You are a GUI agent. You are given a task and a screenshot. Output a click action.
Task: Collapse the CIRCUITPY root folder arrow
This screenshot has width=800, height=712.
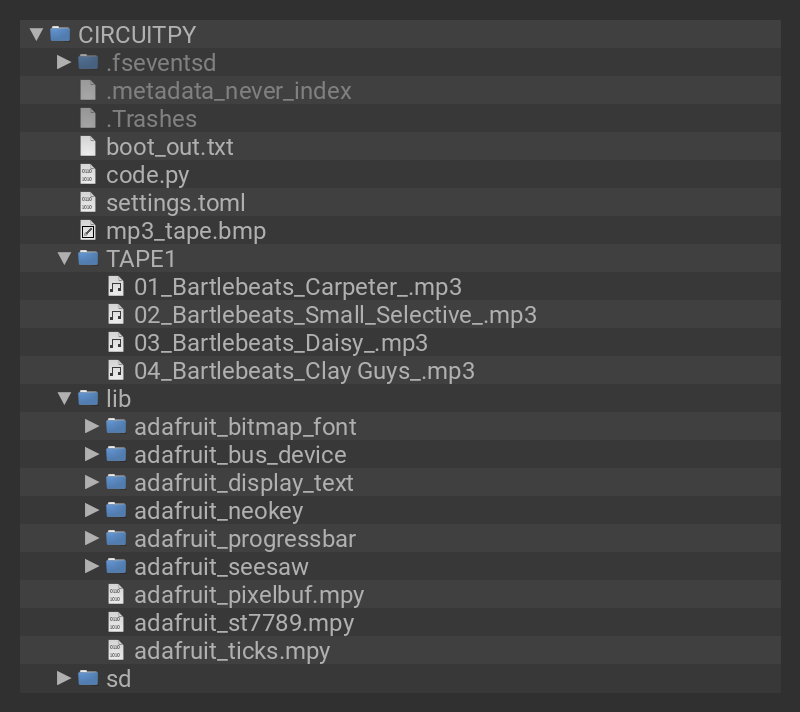point(37,34)
